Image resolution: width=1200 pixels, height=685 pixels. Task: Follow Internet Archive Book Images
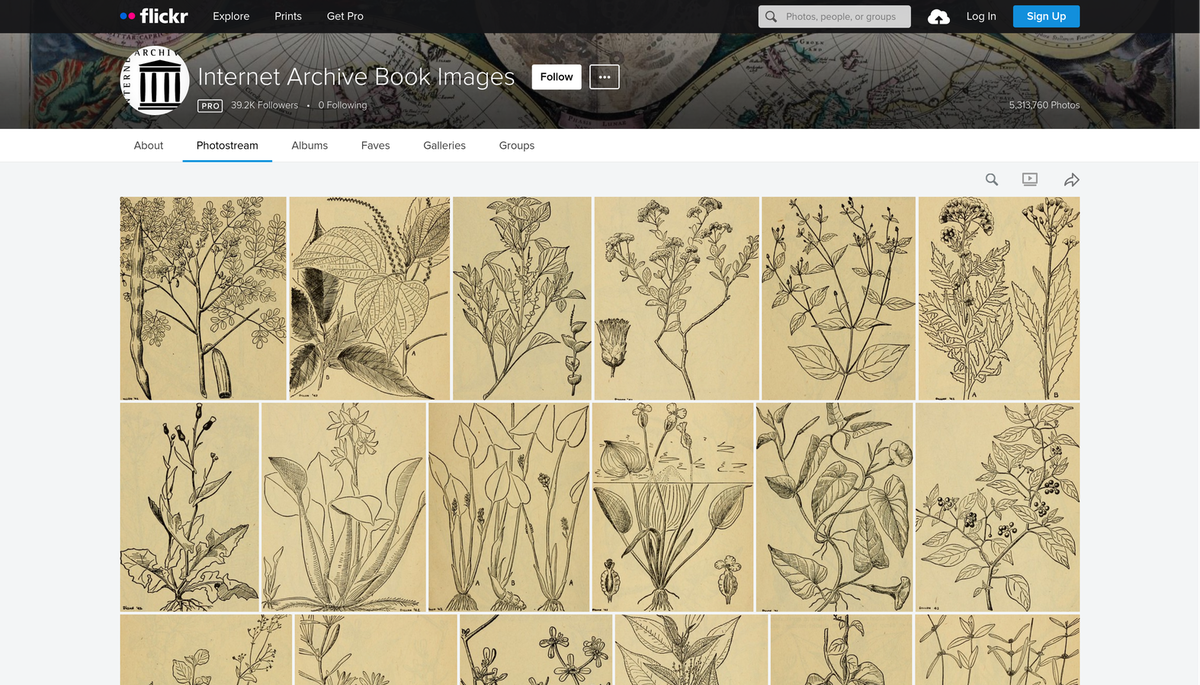click(x=557, y=77)
